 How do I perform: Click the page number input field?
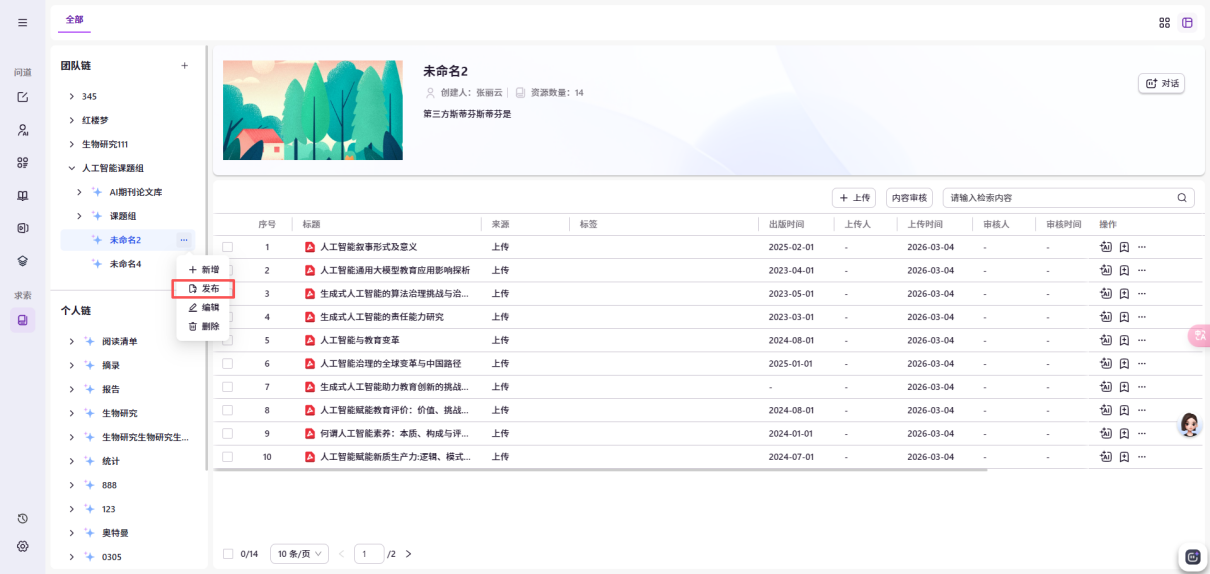(369, 554)
